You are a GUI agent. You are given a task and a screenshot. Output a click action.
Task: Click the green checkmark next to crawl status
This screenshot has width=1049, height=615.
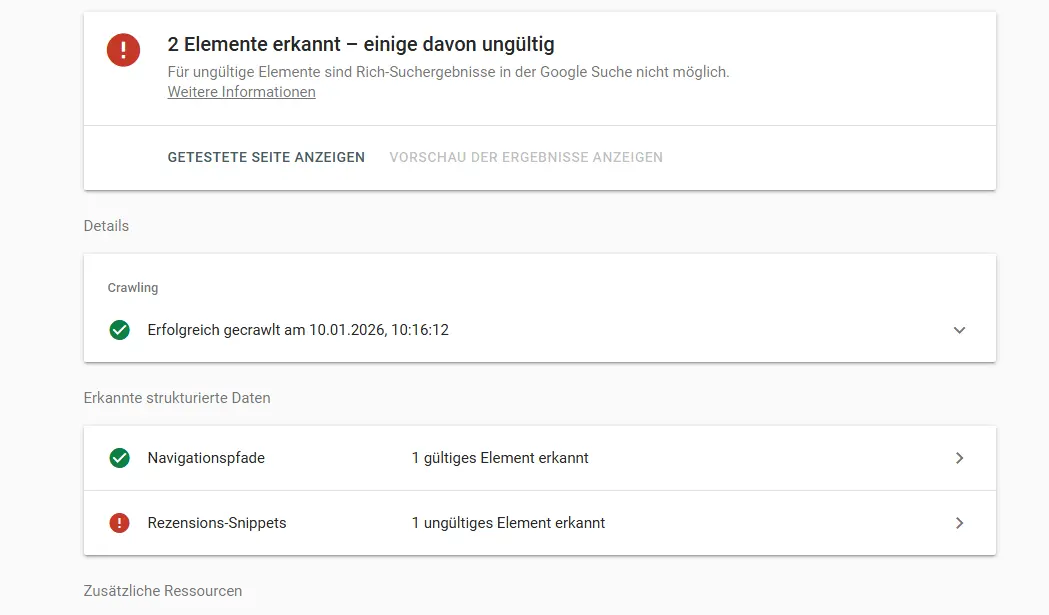120,330
